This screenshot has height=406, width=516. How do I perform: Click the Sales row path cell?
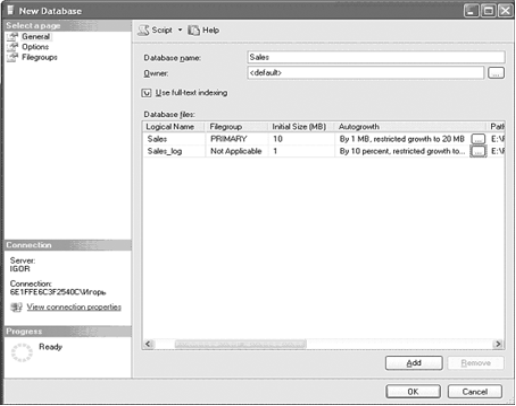[497, 139]
